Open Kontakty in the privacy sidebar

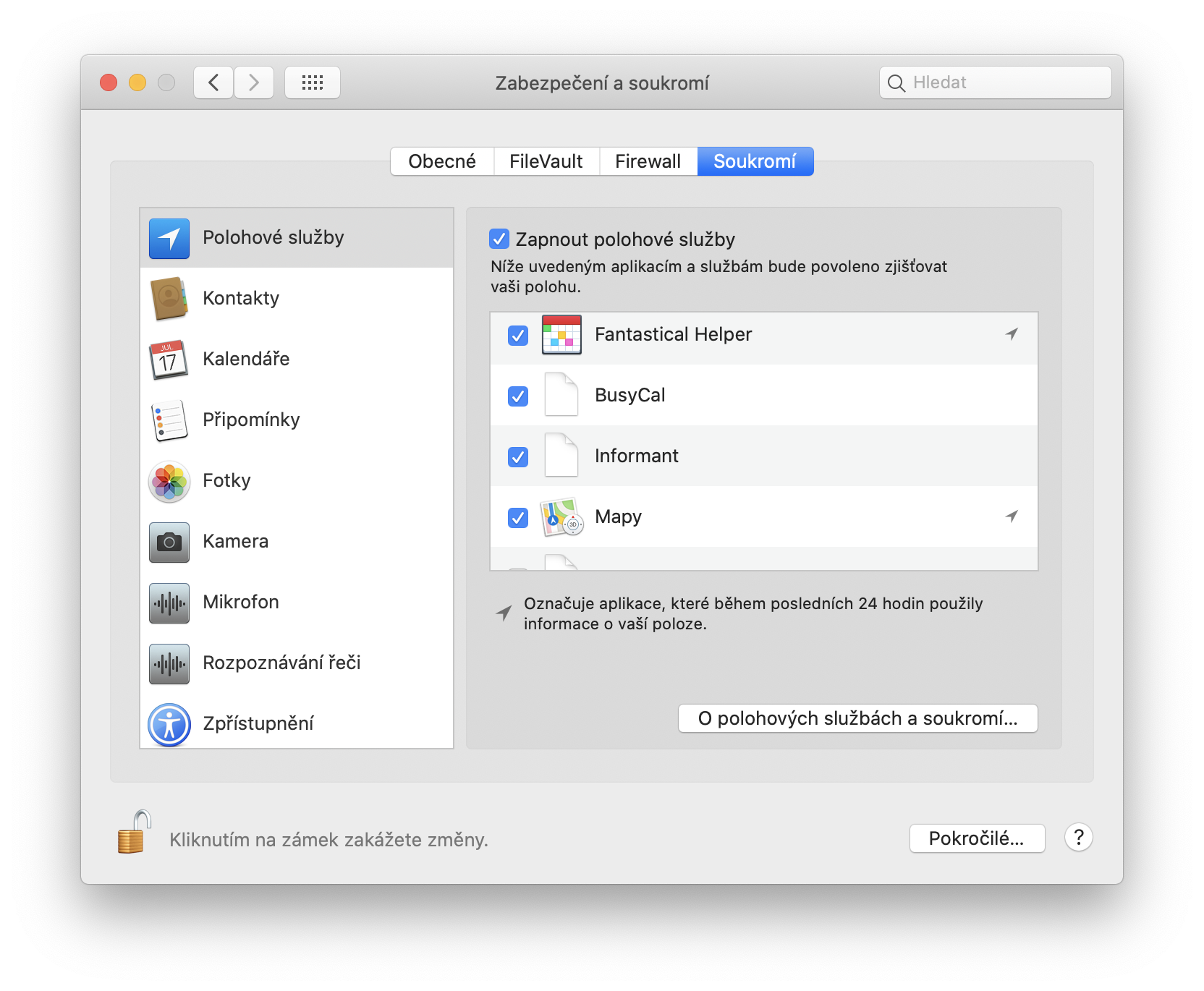point(241,298)
